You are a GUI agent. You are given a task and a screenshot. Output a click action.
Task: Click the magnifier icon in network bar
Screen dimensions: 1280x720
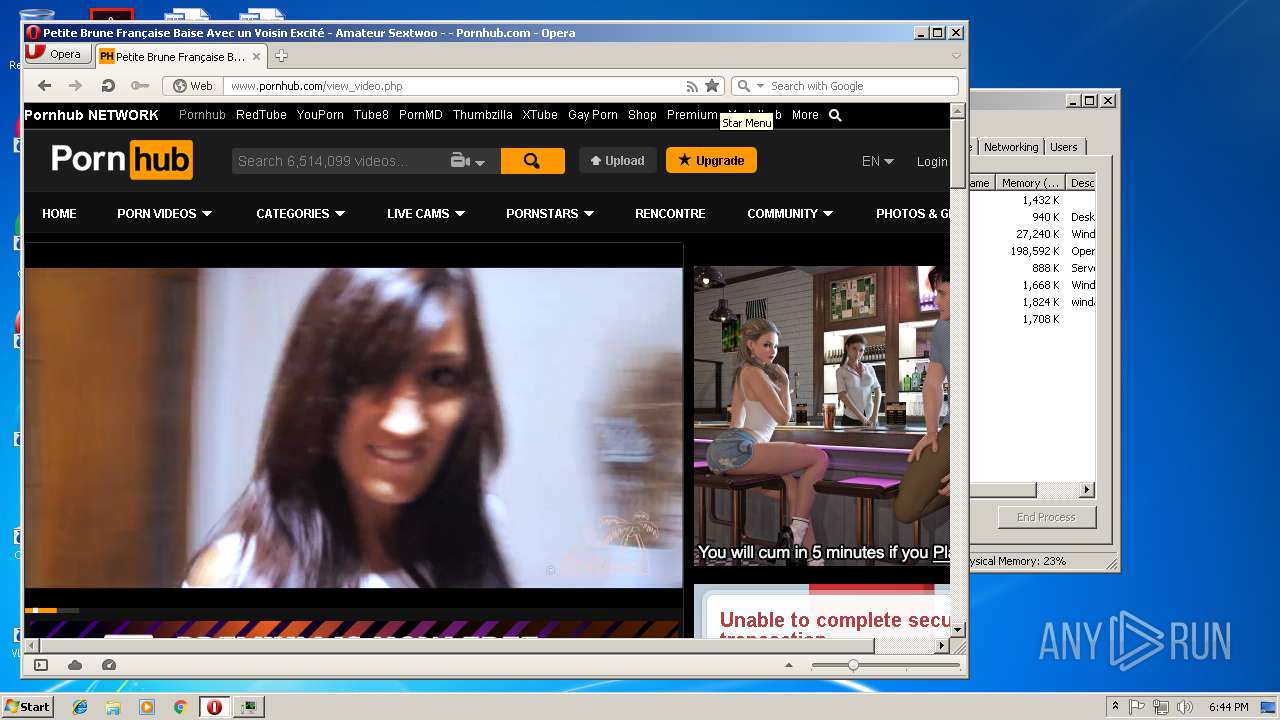click(835, 115)
